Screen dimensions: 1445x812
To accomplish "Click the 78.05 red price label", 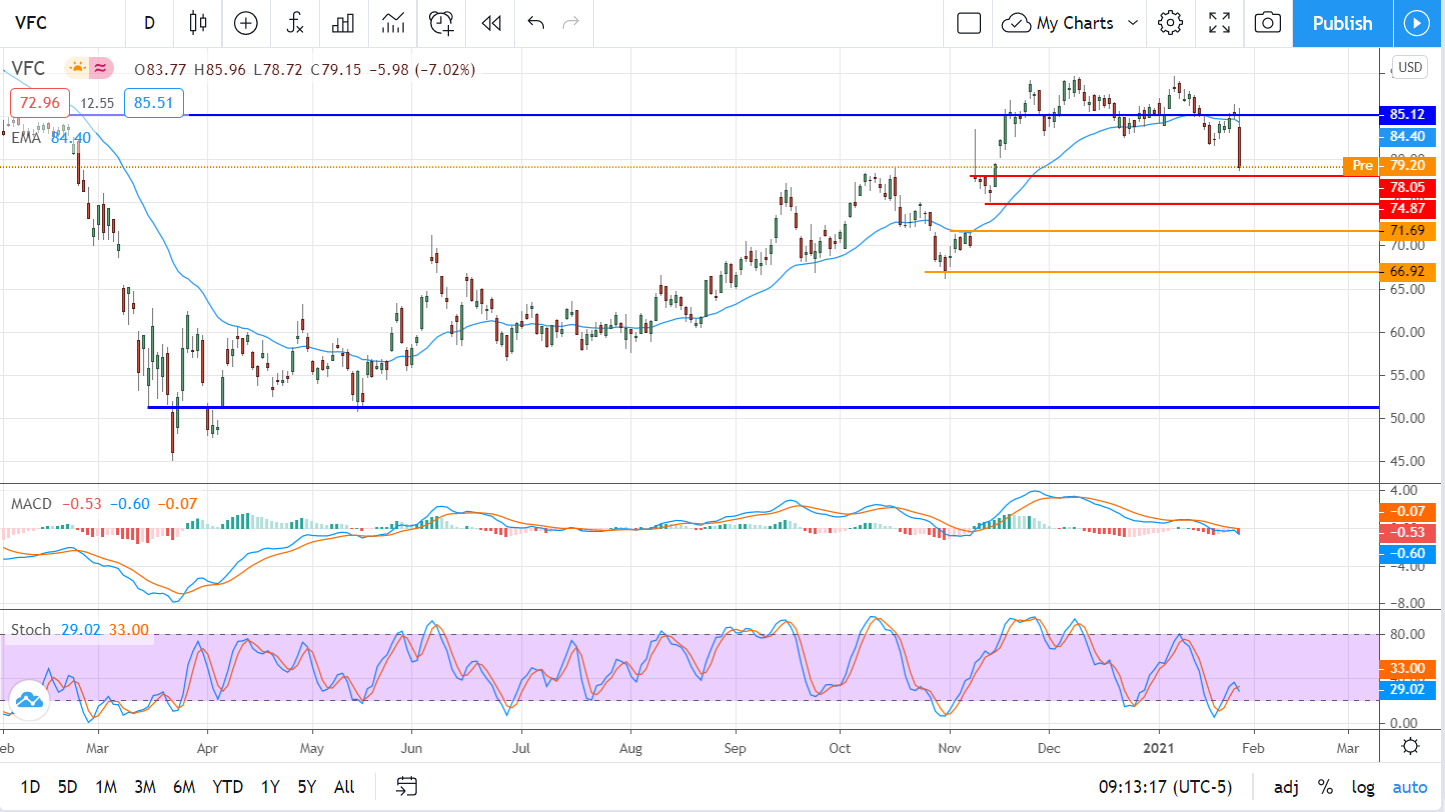I will [x=1408, y=187].
